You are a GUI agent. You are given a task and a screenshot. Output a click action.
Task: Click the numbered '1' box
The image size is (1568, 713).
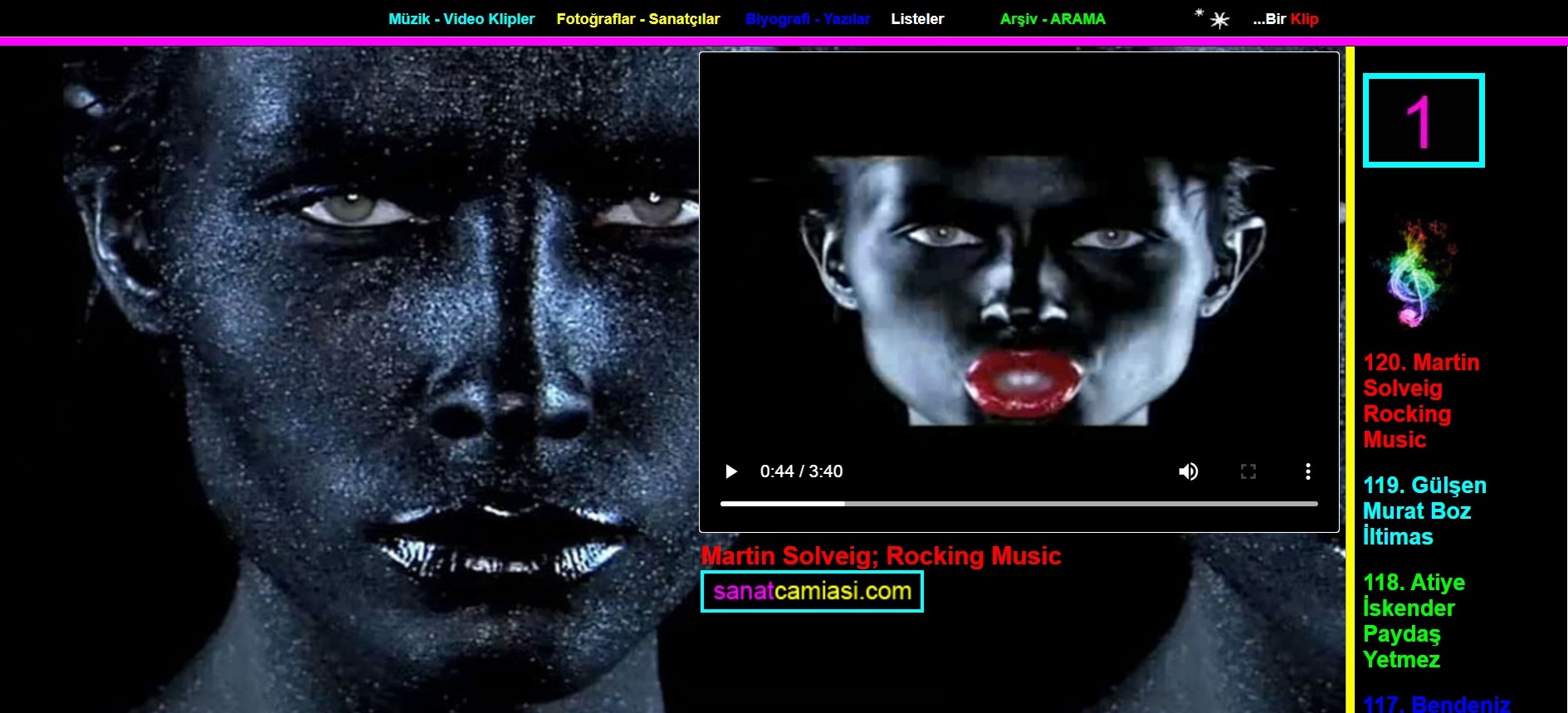1424,120
